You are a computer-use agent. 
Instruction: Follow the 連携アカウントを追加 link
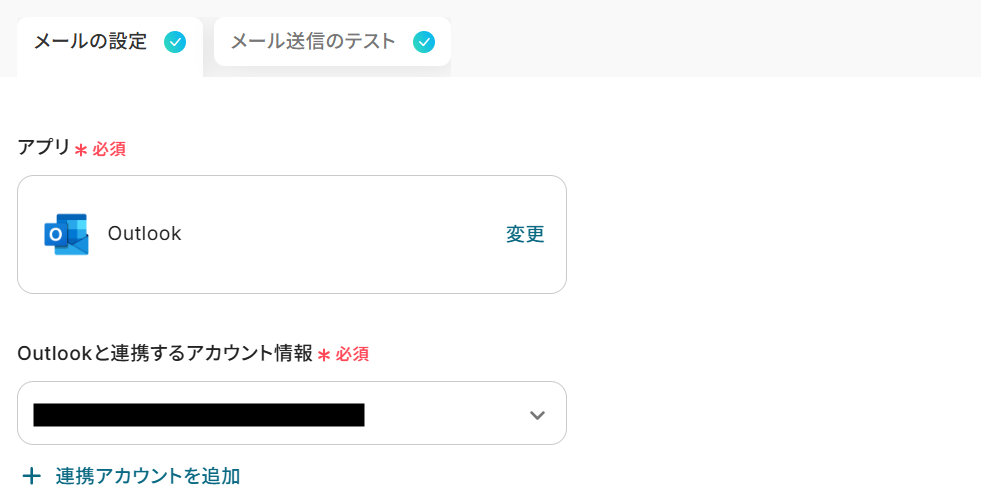pyautogui.click(x=148, y=476)
